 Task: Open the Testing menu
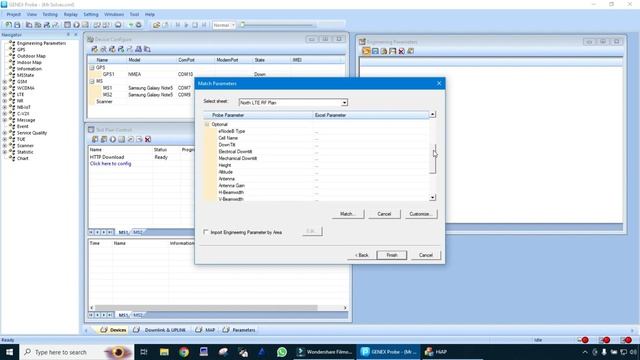coord(50,14)
